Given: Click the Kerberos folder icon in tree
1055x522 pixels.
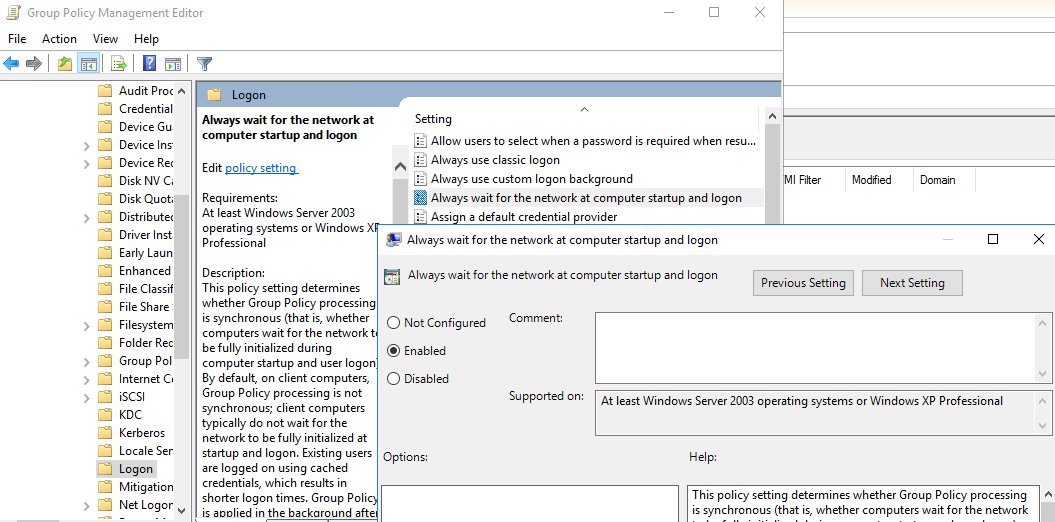Looking at the screenshot, I should (104, 433).
